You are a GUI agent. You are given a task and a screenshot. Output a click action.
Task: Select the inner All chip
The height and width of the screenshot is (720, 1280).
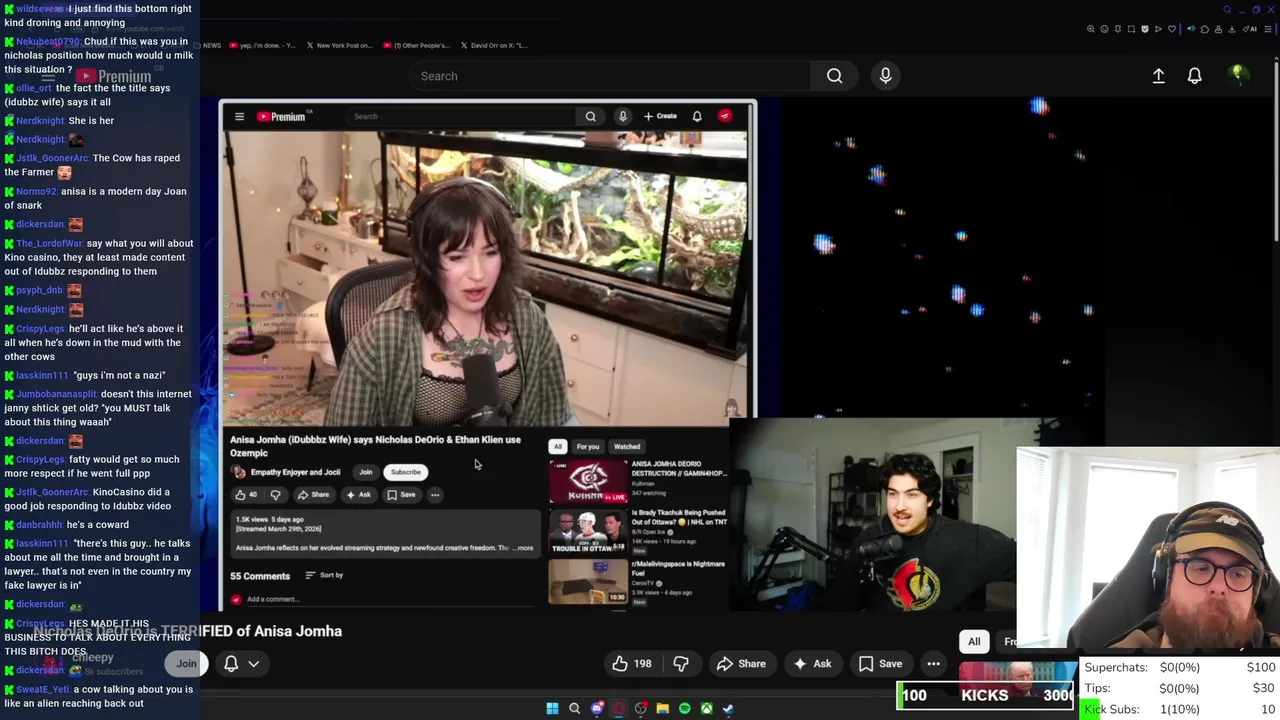[x=558, y=447]
